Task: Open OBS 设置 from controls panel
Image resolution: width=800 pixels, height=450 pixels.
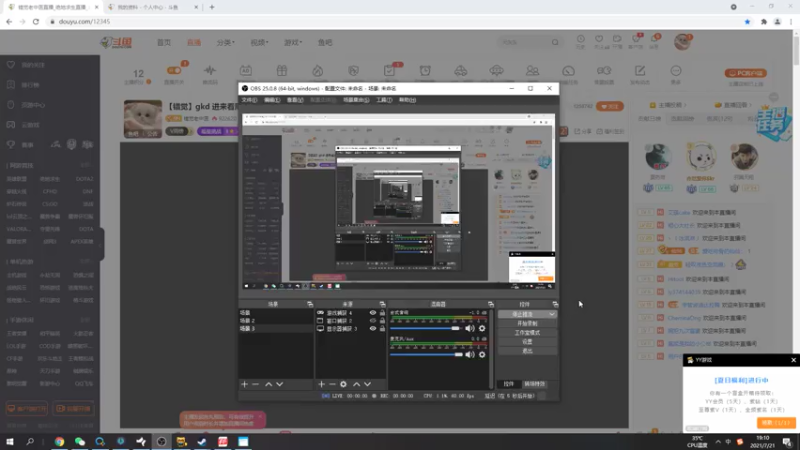Action: click(x=527, y=342)
